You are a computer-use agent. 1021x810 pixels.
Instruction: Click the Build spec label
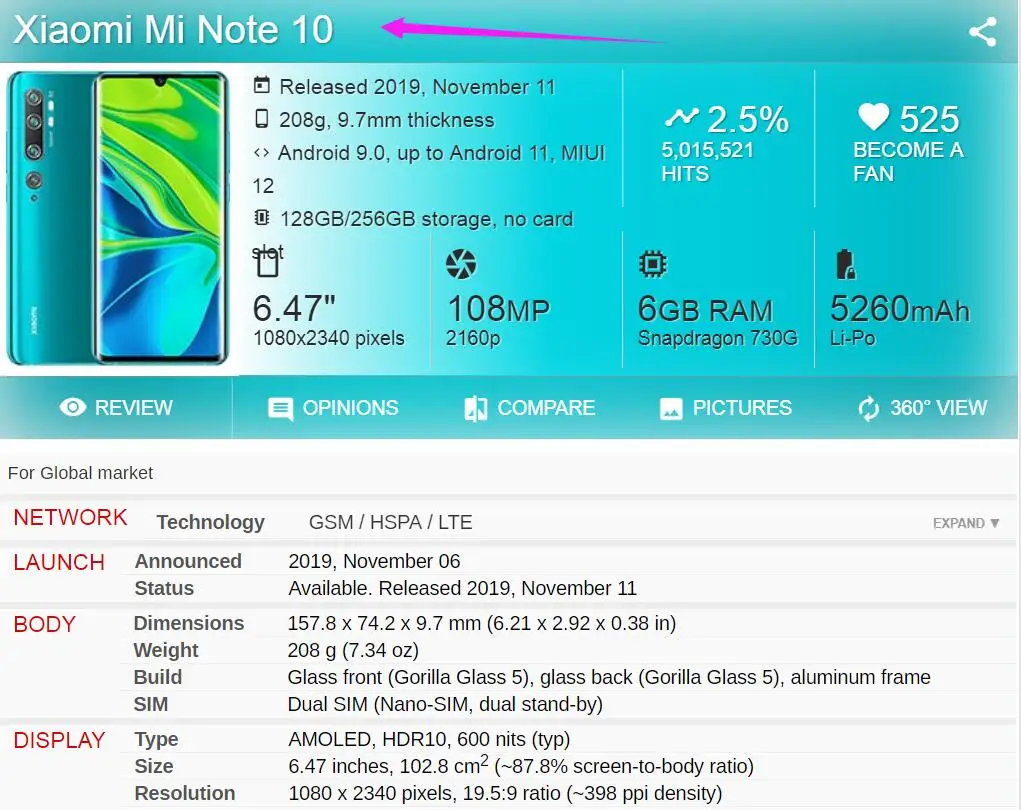coord(158,677)
